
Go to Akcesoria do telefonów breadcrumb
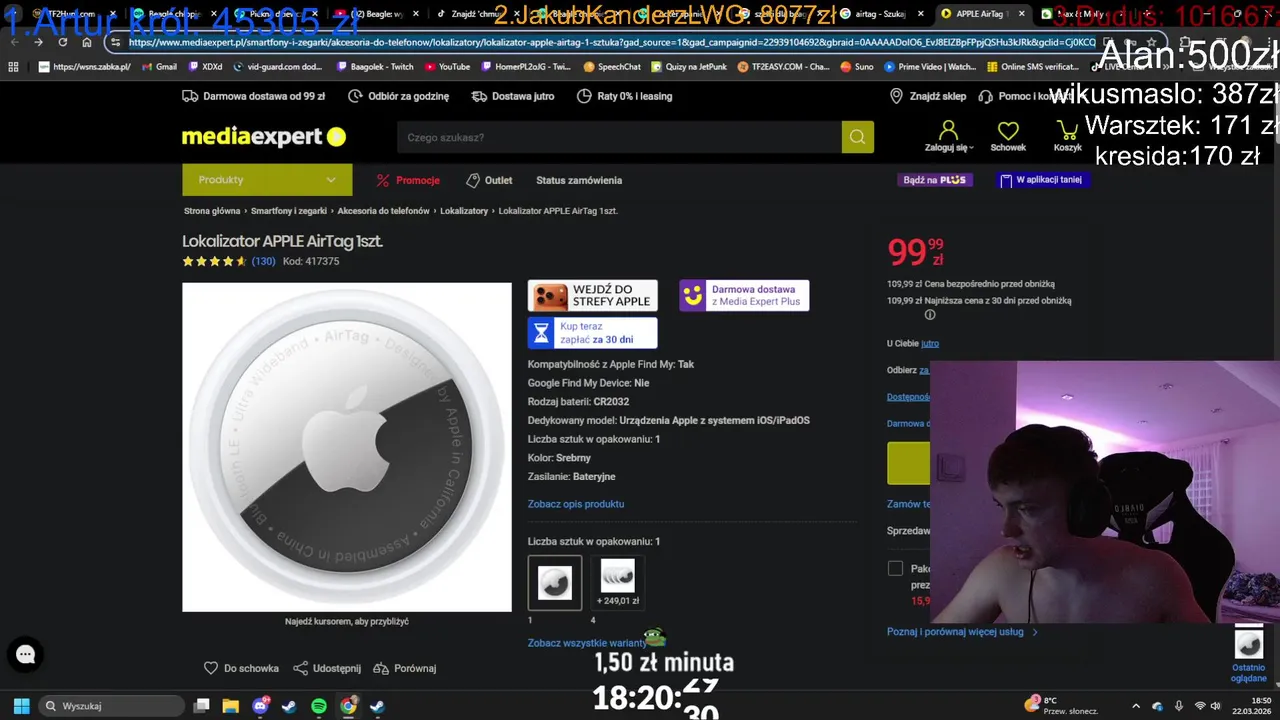click(383, 211)
